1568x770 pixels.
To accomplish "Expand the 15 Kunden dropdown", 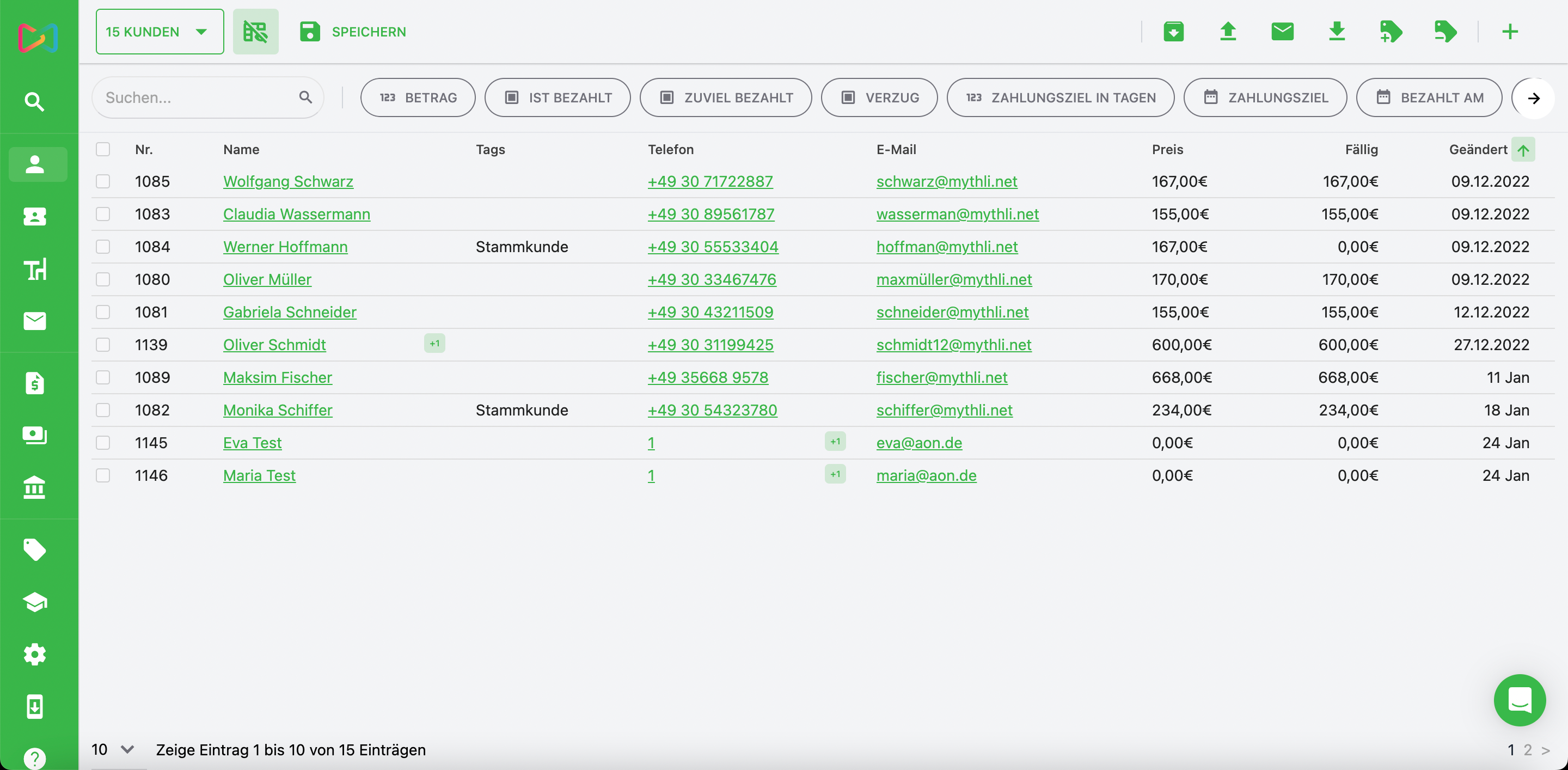I will point(160,32).
